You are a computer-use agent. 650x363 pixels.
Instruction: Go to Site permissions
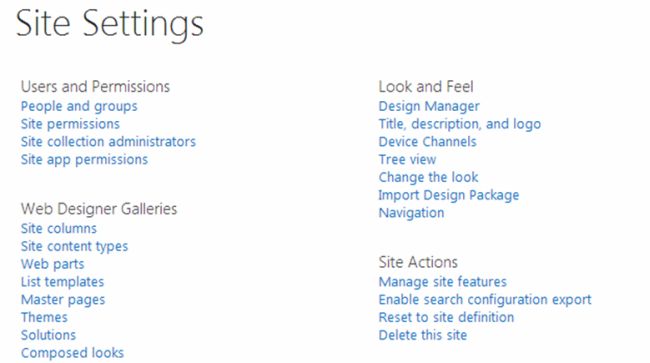[x=70, y=124]
